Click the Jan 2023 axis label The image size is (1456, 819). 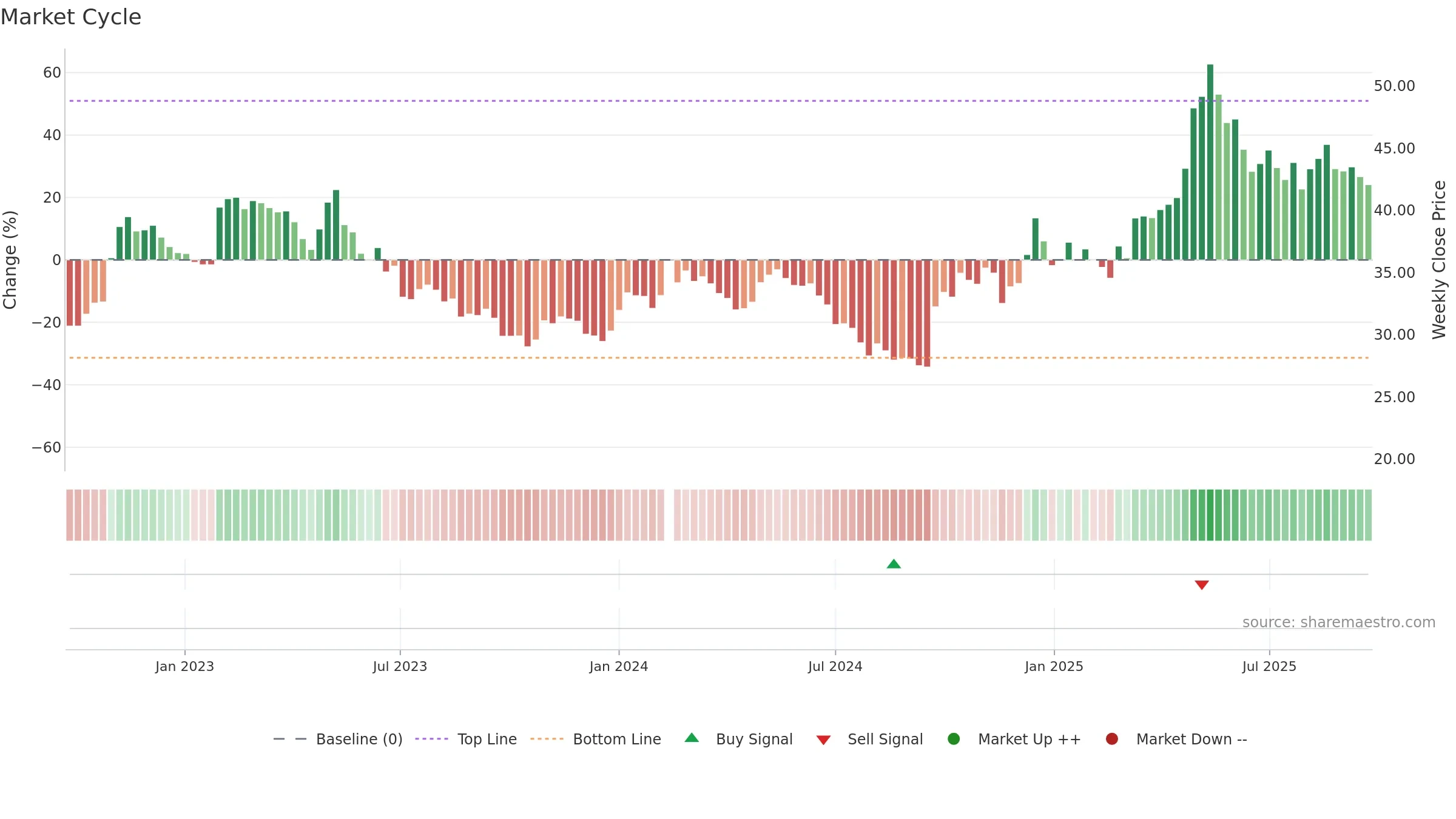[x=184, y=666]
